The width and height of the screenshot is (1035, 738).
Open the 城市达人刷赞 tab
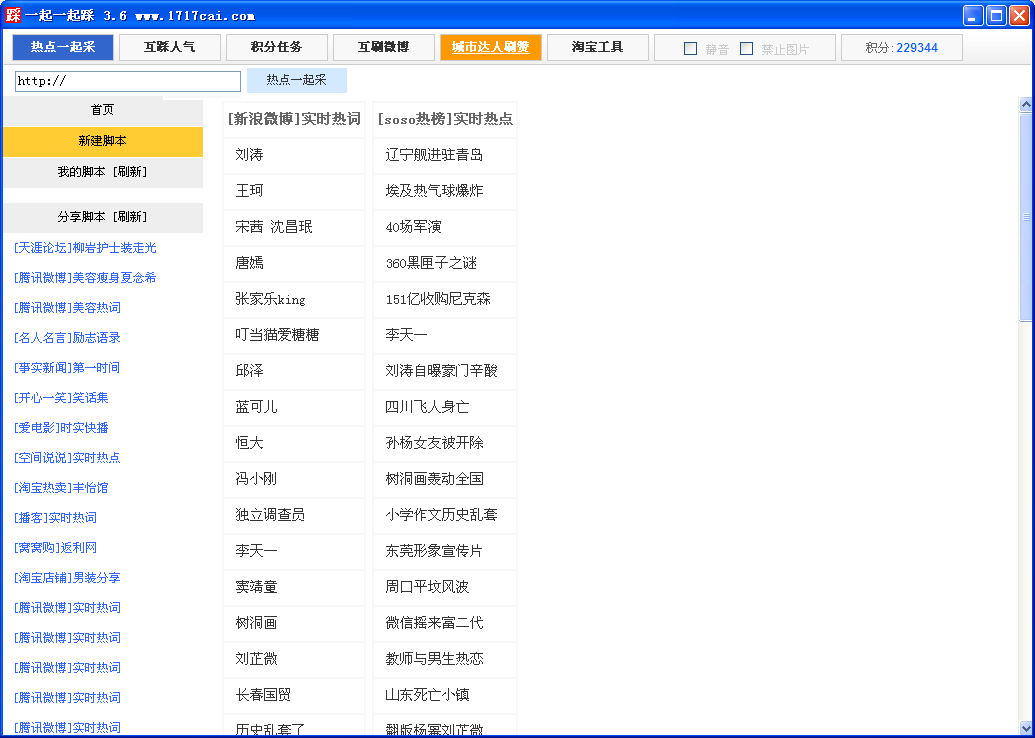coord(490,48)
